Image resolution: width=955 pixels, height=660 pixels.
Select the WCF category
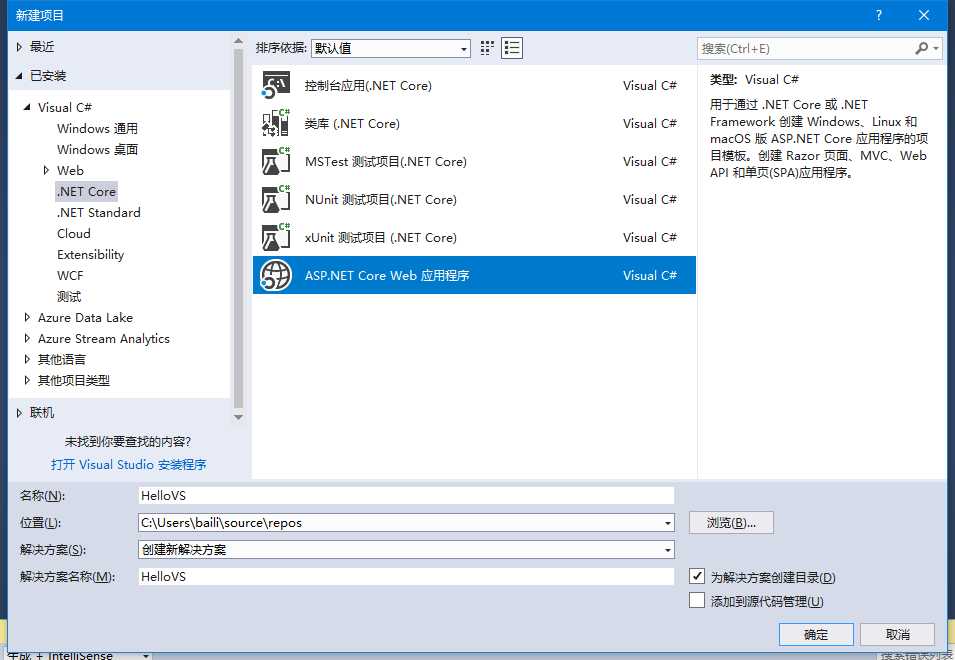pyautogui.click(x=70, y=275)
